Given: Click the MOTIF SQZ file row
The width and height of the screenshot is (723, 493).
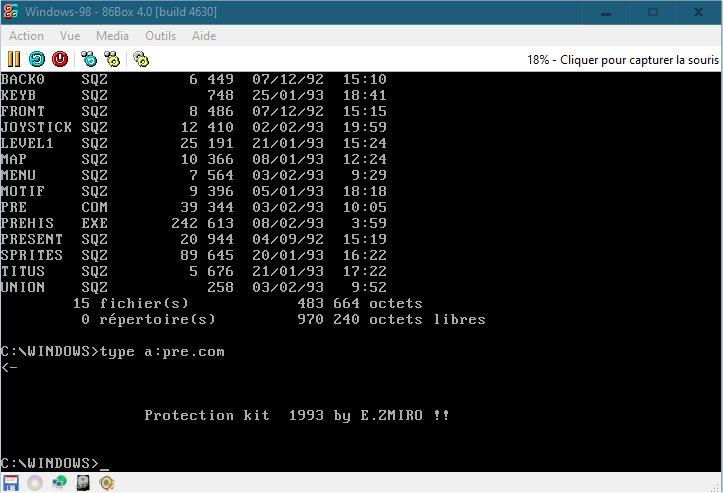Looking at the screenshot, I should tap(194, 191).
